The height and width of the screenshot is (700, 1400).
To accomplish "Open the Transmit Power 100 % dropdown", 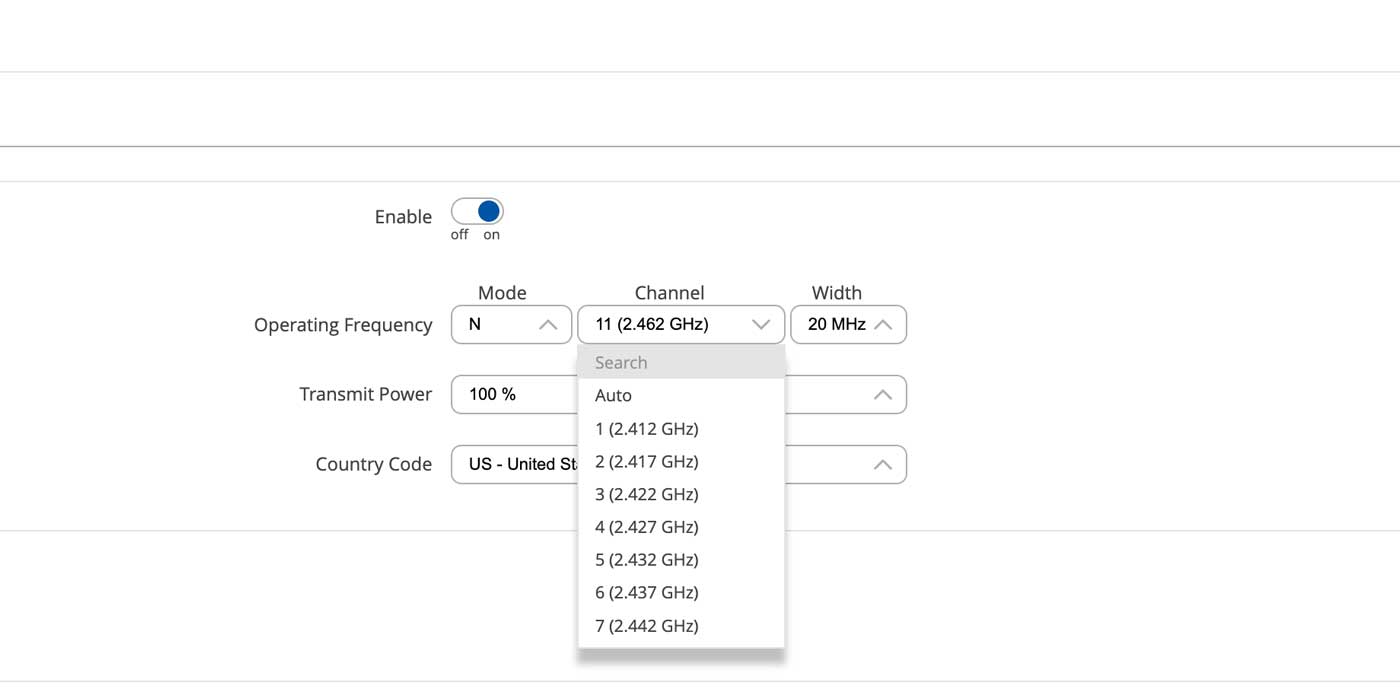I will 510,395.
